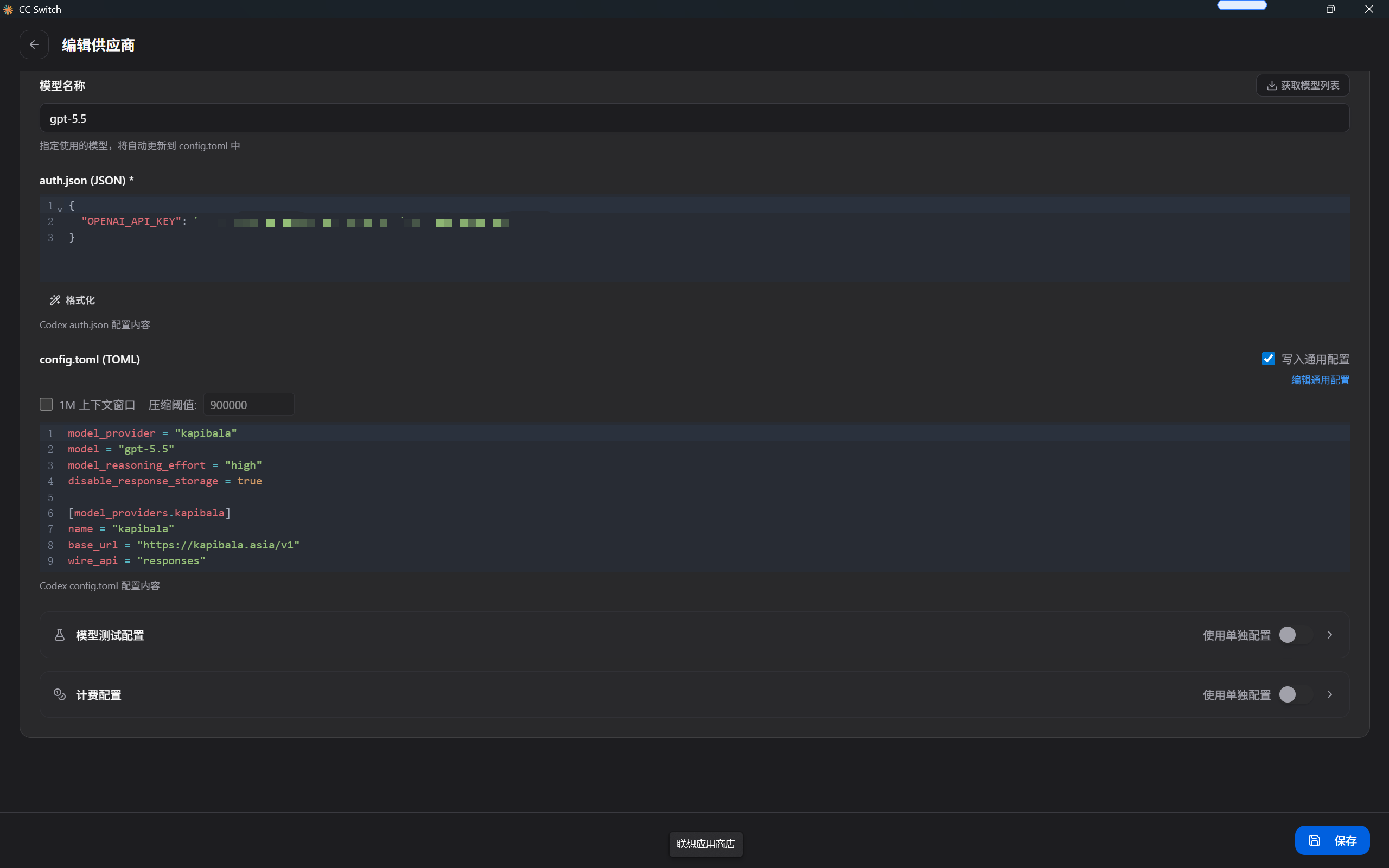Enable the 1M 上下文窗口 checkbox

[46, 404]
